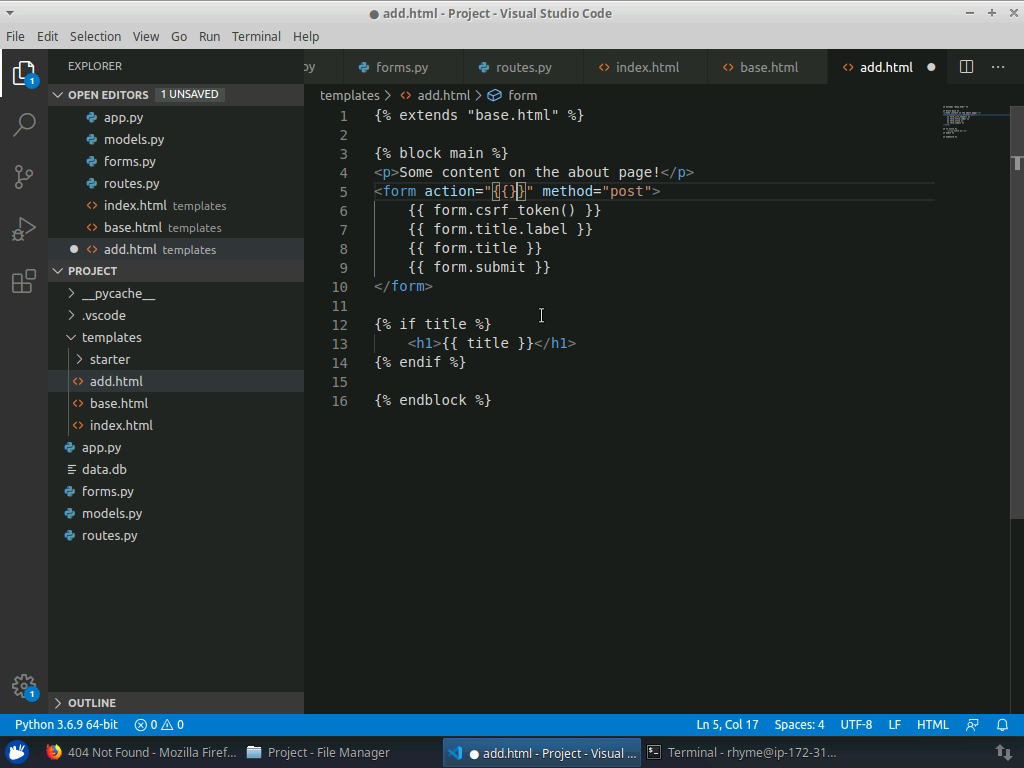
Task: Click the unsaved dot on add.html tab
Action: pos(931,67)
